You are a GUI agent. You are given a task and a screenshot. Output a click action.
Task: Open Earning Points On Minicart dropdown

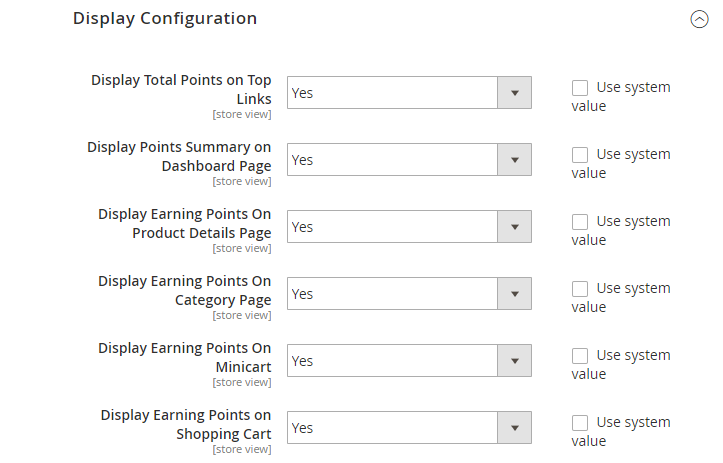point(409,361)
